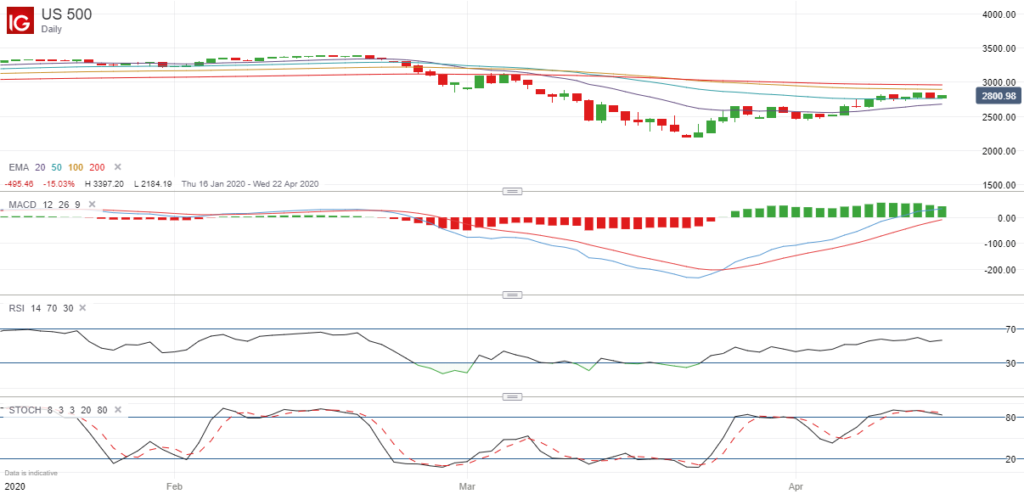Click the -15.03% change value
1024x494 pixels.
[x=58, y=184]
